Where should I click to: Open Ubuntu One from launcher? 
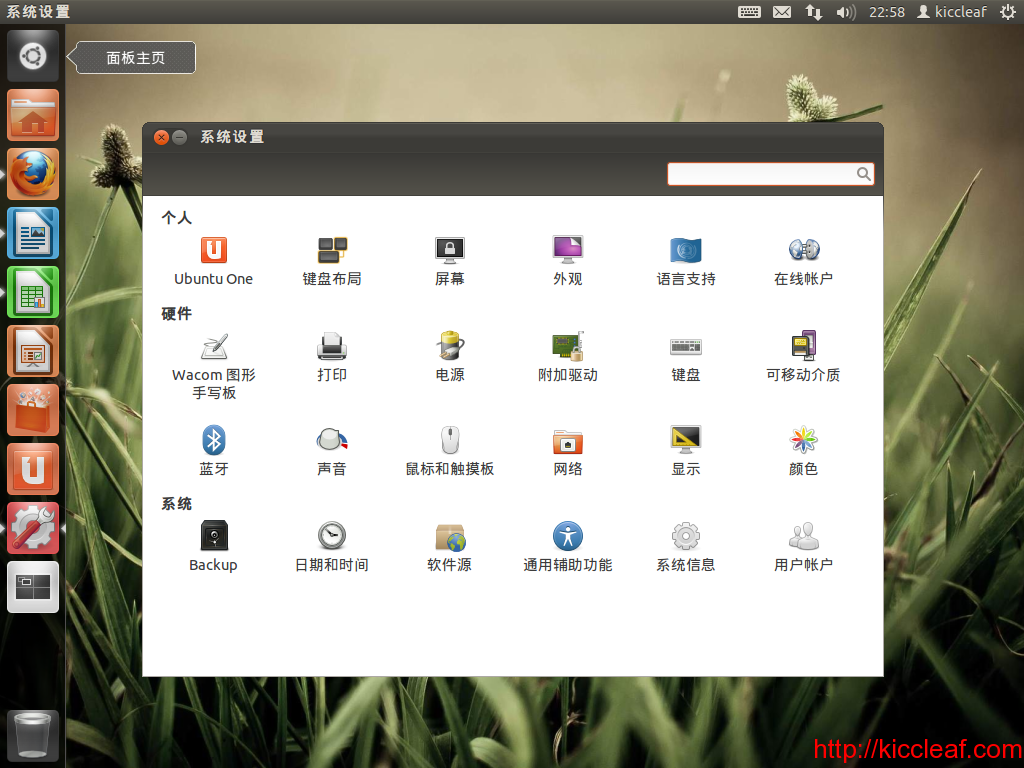point(33,469)
